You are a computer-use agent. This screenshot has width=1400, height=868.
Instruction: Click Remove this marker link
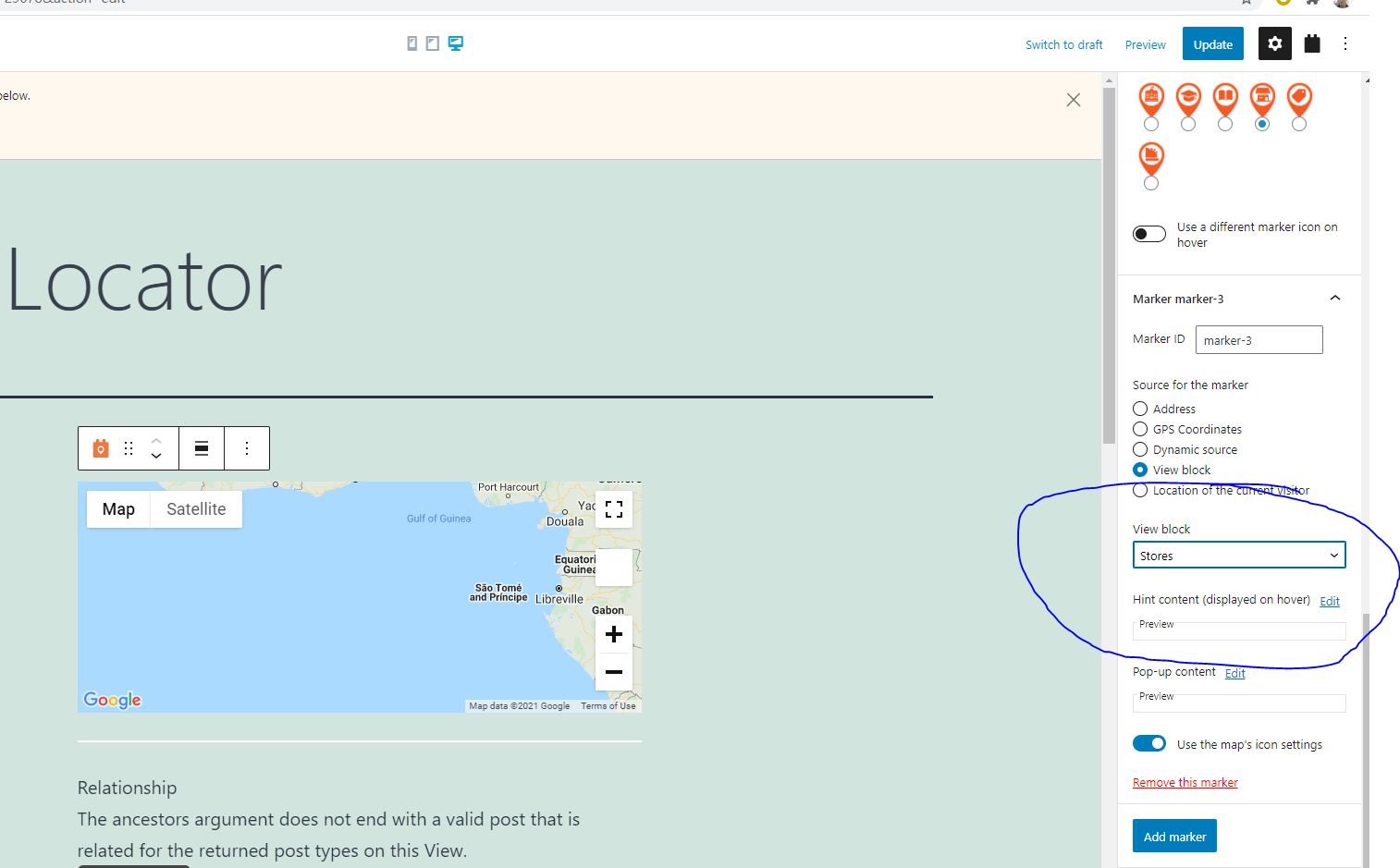tap(1185, 782)
